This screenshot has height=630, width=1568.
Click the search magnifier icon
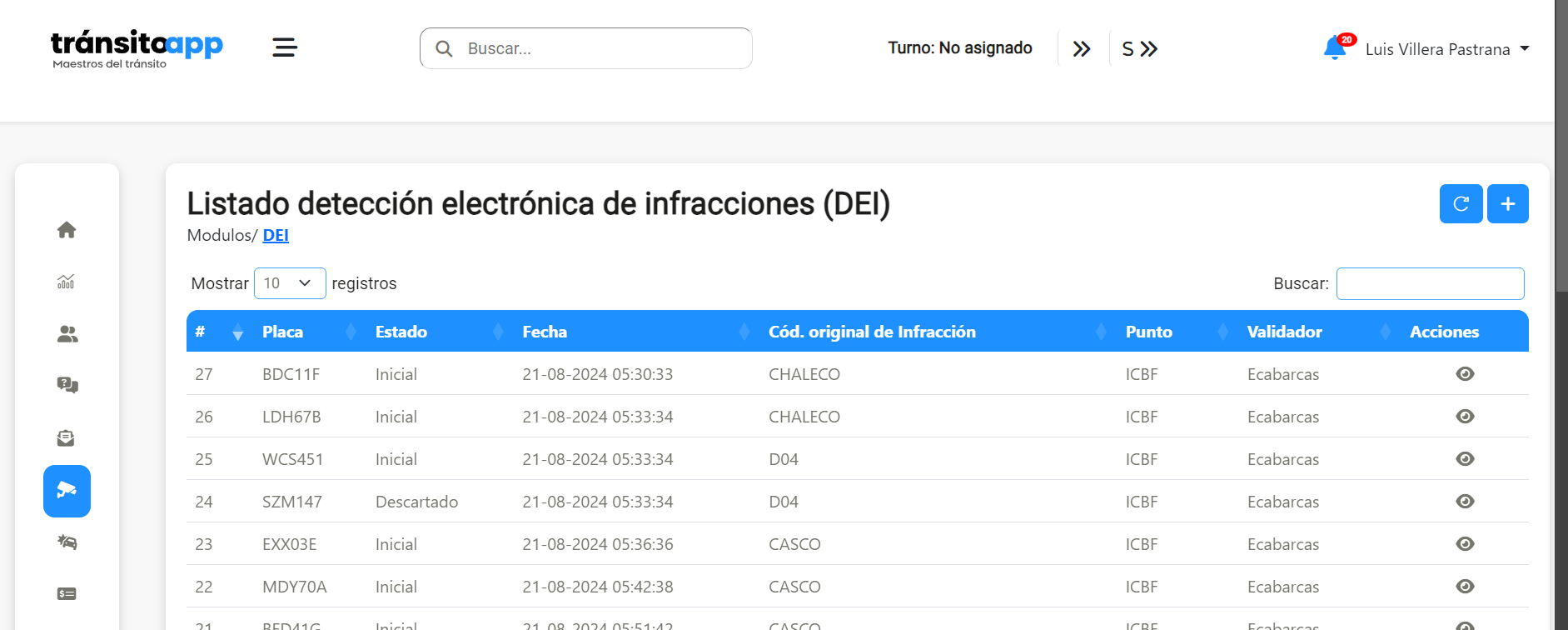pyautogui.click(x=445, y=49)
